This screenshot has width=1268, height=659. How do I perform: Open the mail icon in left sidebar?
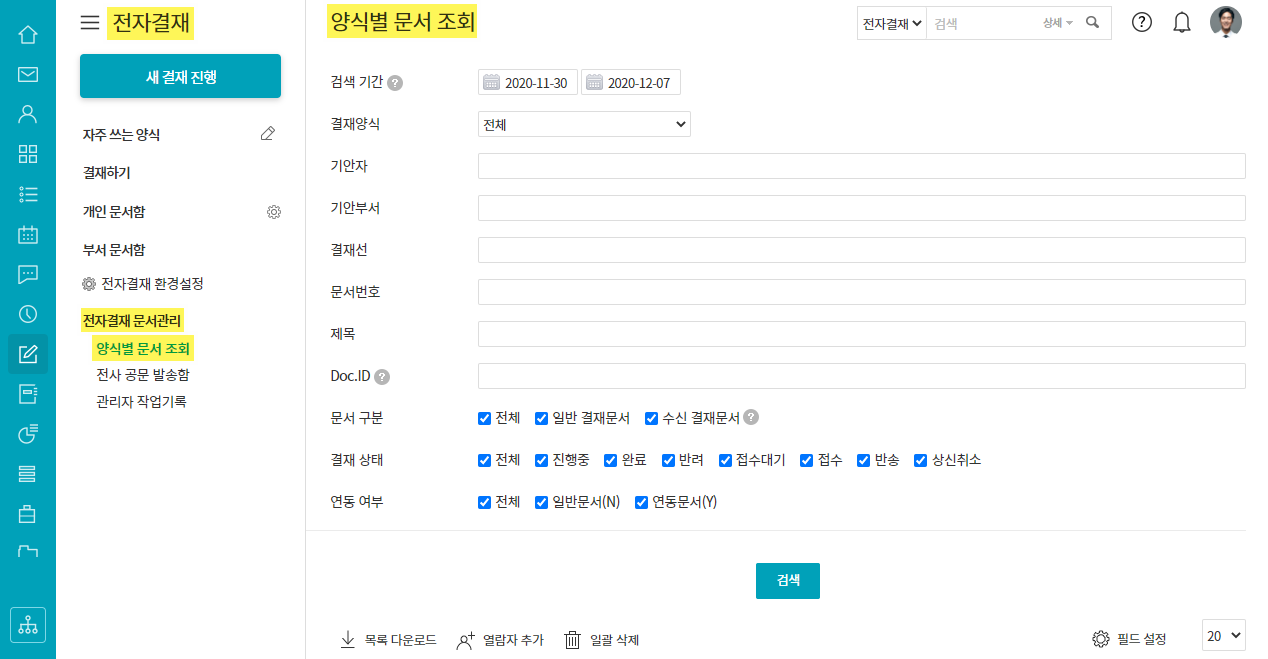point(28,74)
